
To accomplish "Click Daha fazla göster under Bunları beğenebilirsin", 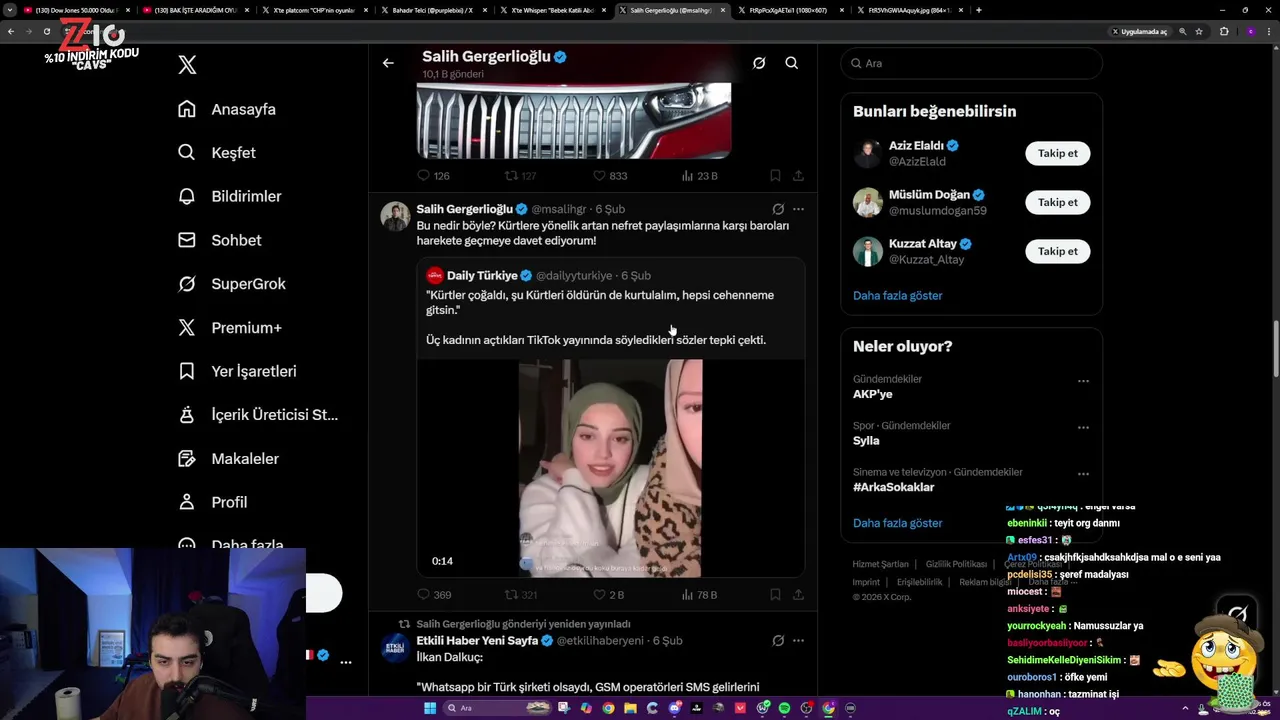I will click(x=897, y=296).
